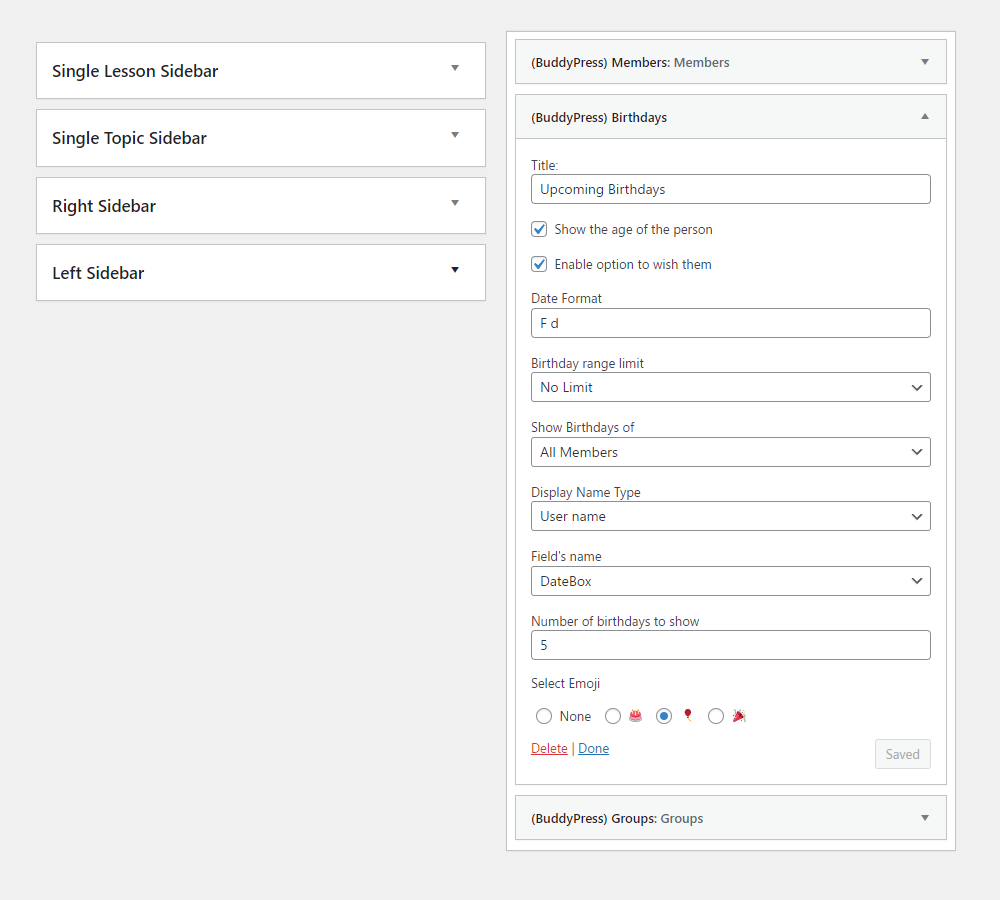Screen dimensions: 1000x900
Task: Click the Done link
Action: 593,748
